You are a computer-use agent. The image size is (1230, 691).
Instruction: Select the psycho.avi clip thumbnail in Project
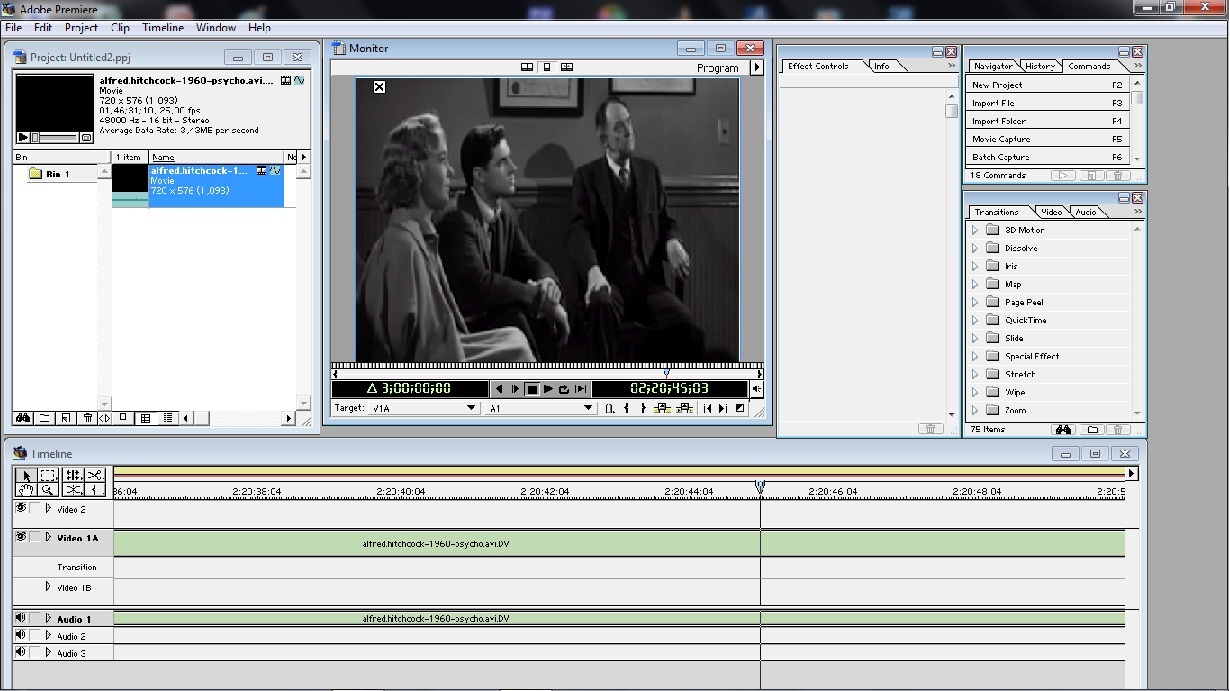(x=130, y=186)
